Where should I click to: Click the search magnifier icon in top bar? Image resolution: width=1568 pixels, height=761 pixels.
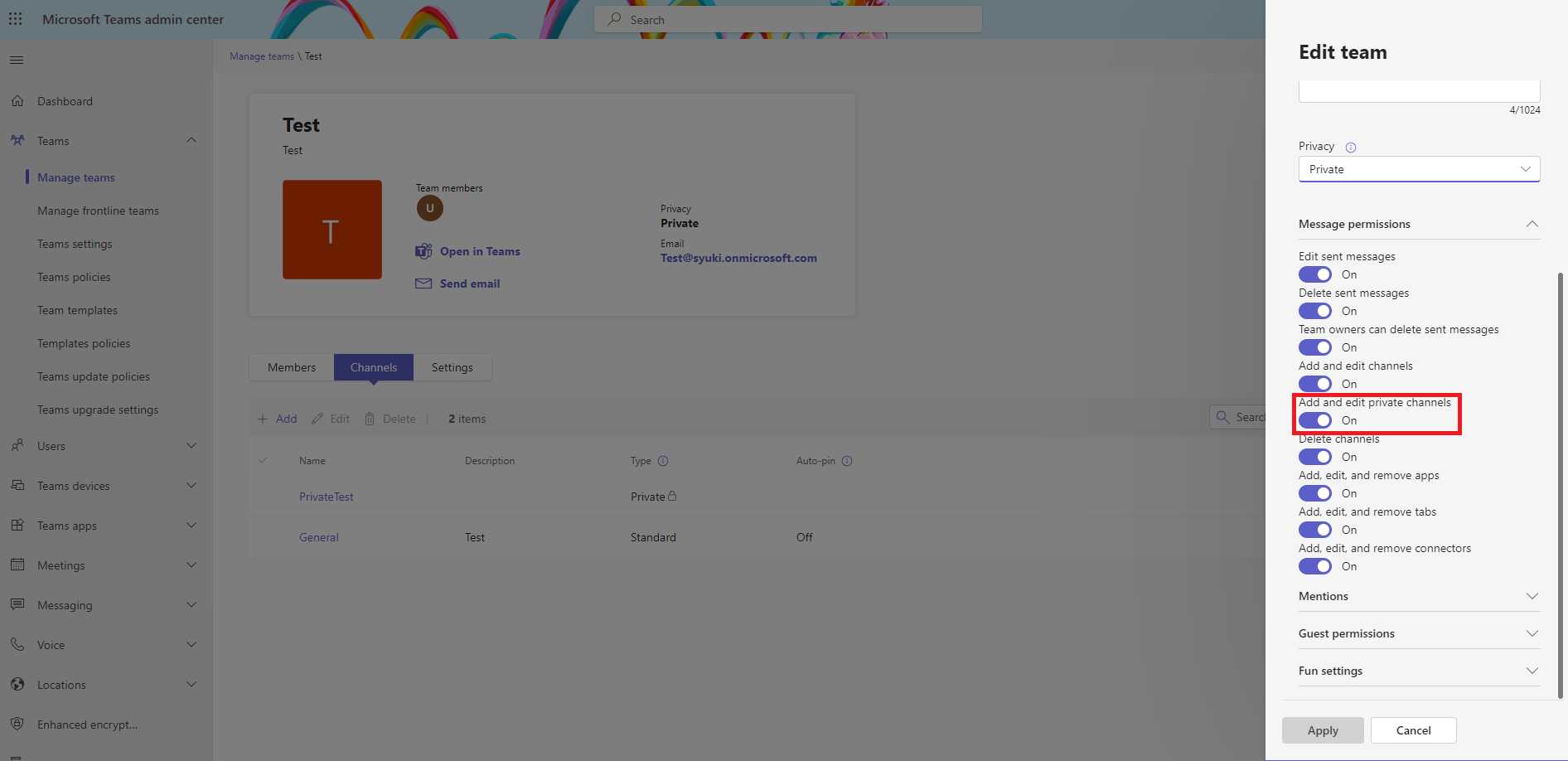[614, 19]
